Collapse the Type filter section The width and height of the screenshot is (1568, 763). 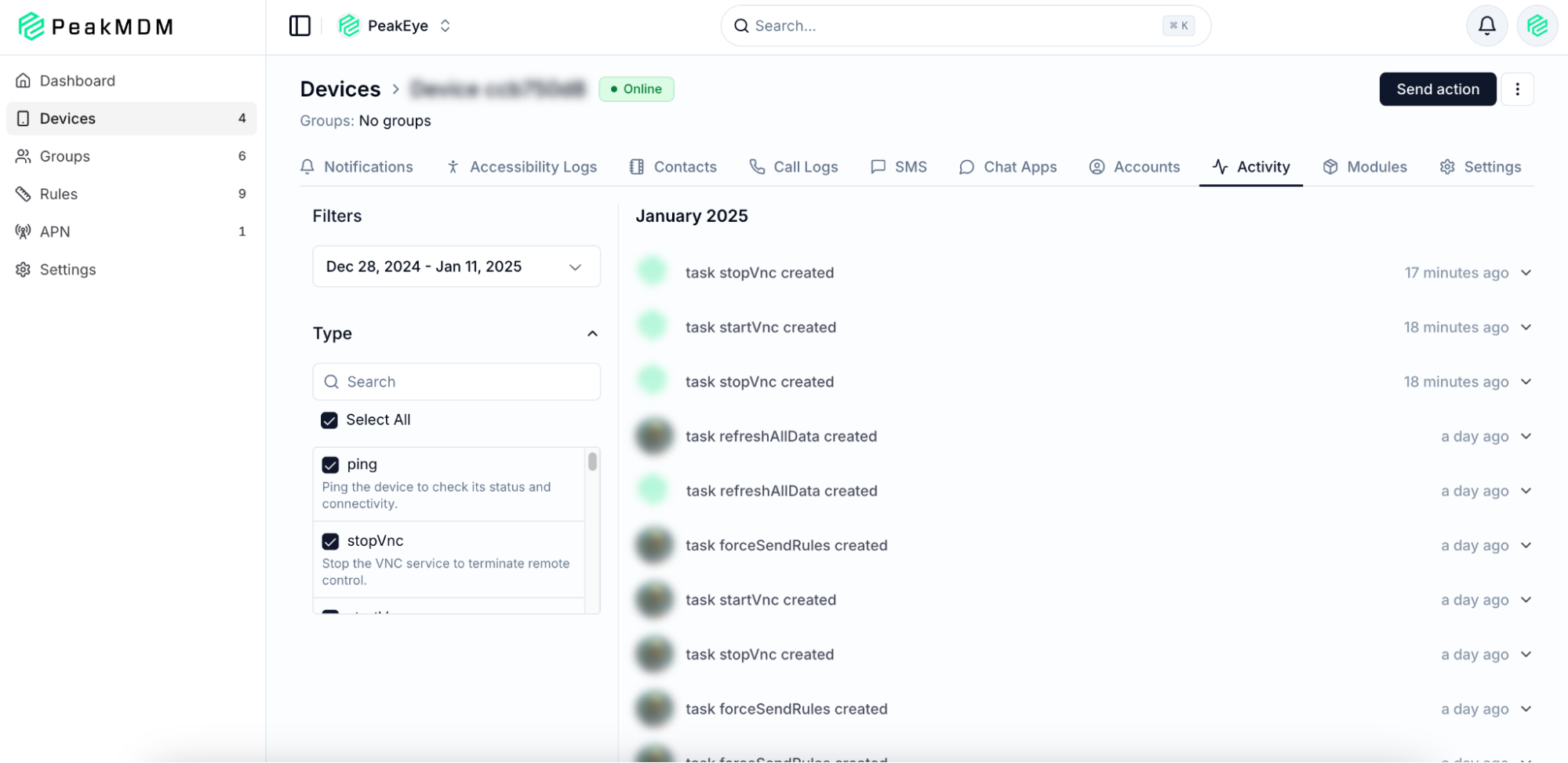click(592, 334)
